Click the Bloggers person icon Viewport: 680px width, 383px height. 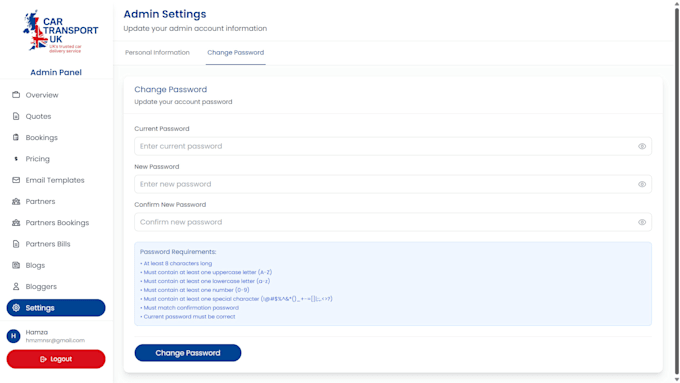pos(16,286)
